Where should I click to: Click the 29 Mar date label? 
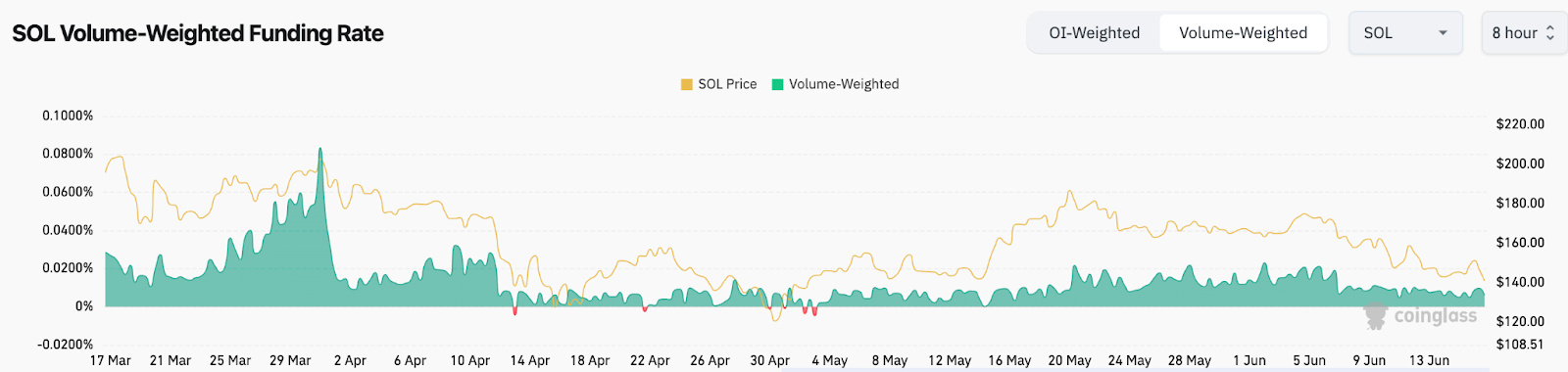(290, 360)
